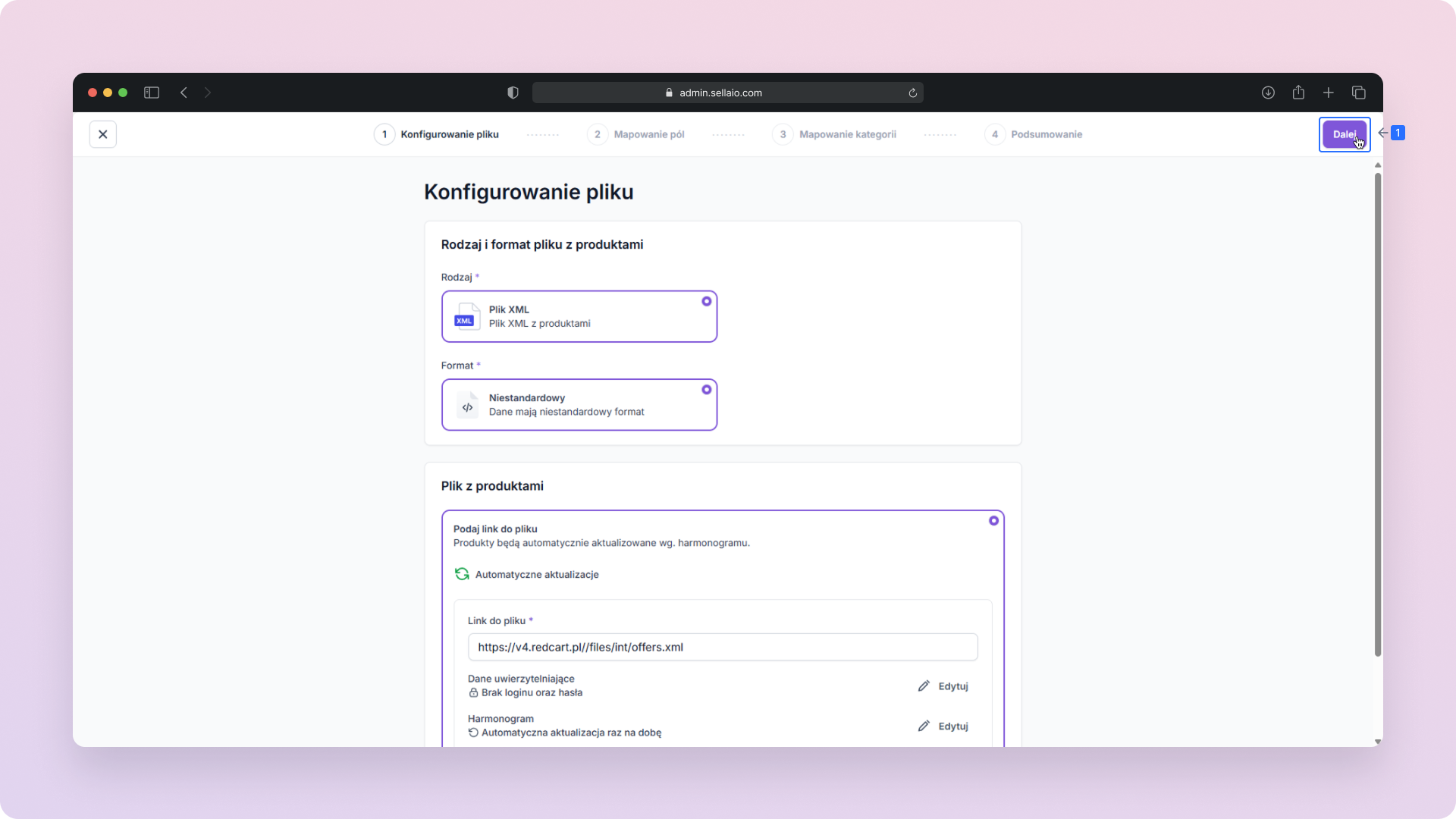
Task: Open Safari downloads
Action: (1268, 93)
